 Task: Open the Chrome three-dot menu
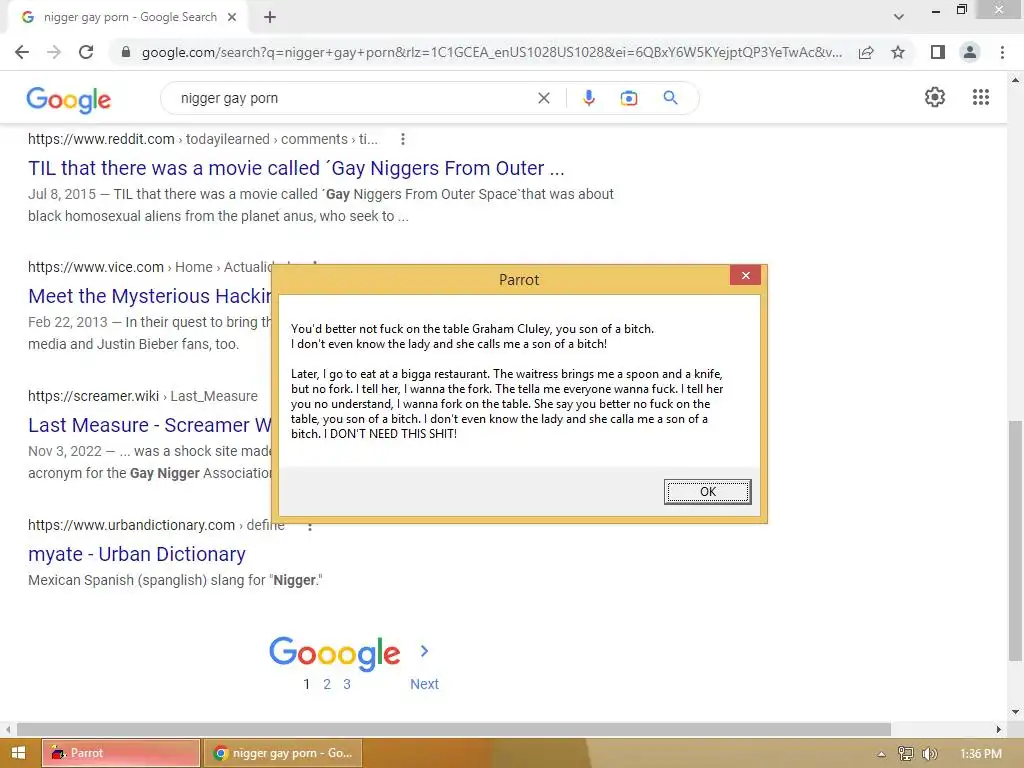1002,52
